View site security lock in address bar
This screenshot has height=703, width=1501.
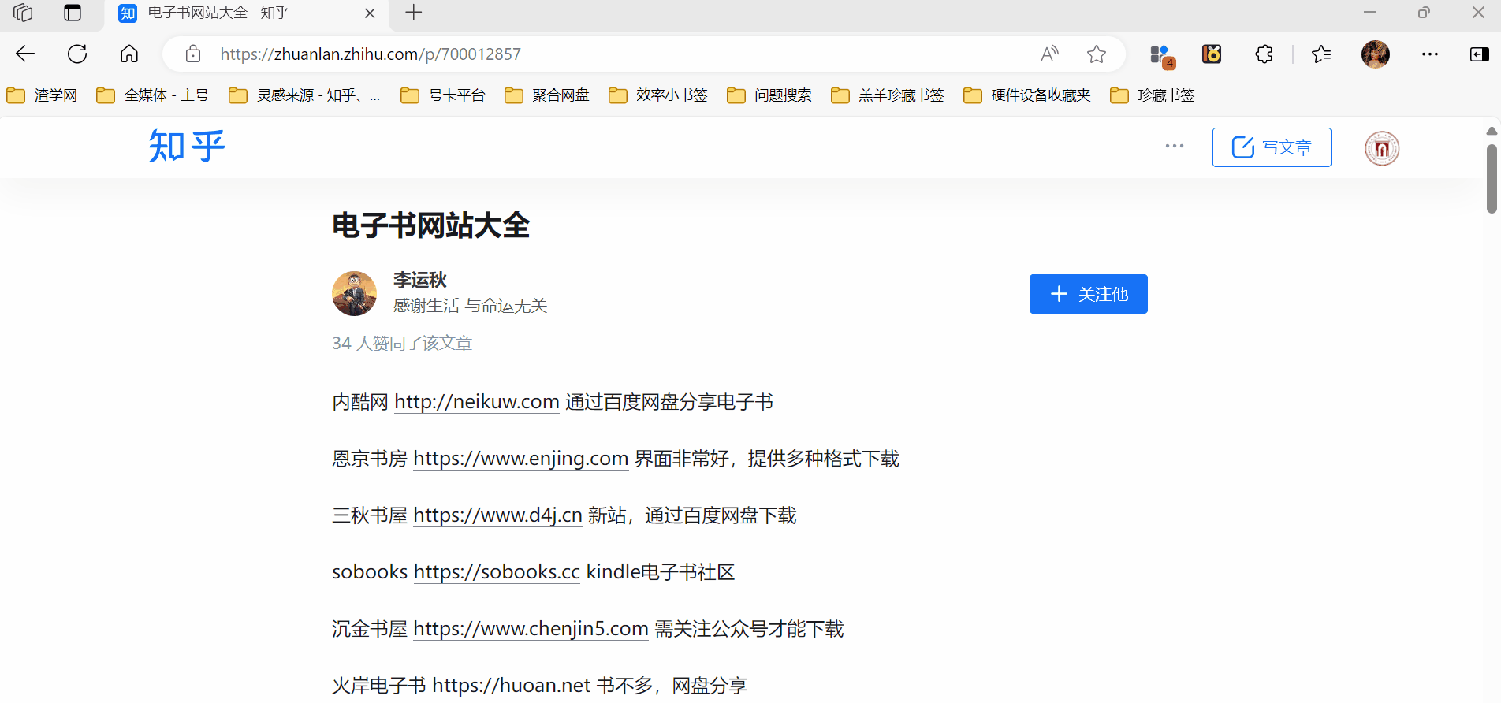(192, 54)
